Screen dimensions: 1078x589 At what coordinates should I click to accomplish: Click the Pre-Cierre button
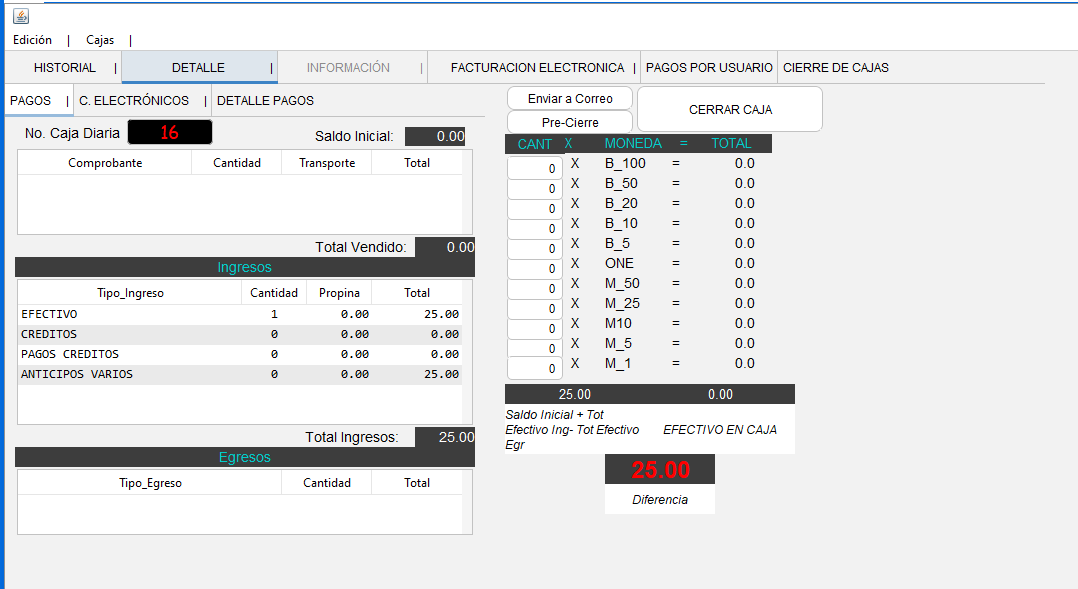pos(570,122)
